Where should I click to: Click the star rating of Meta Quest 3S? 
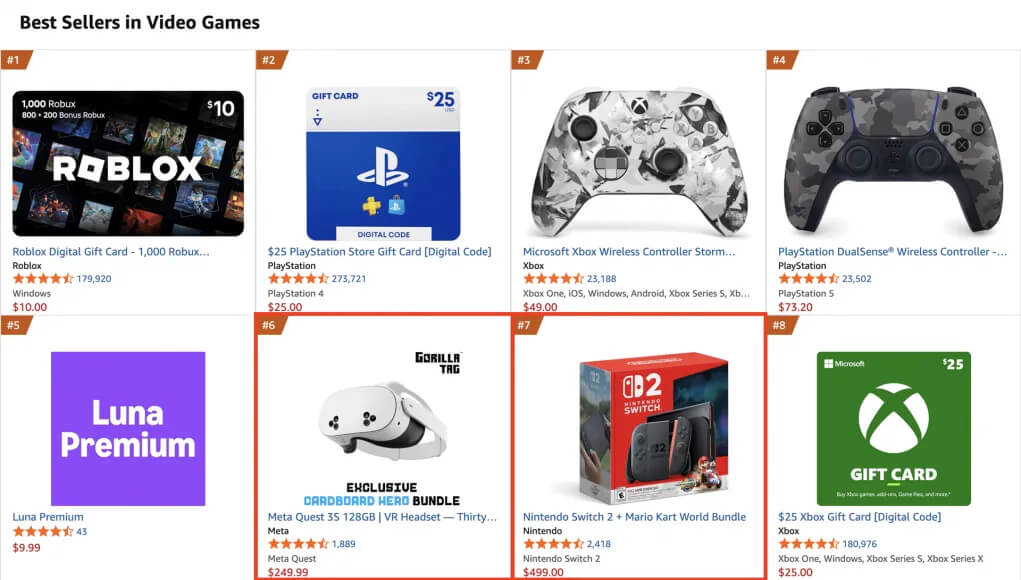pyautogui.click(x=298, y=544)
